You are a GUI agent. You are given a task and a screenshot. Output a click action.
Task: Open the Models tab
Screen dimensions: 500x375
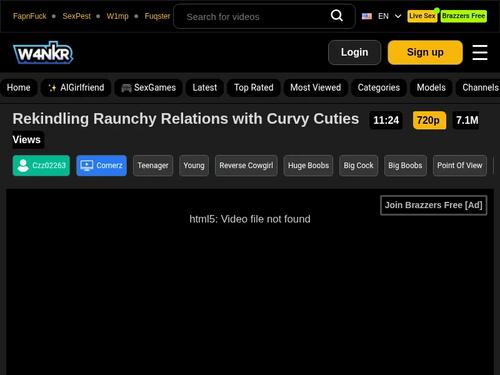point(431,88)
